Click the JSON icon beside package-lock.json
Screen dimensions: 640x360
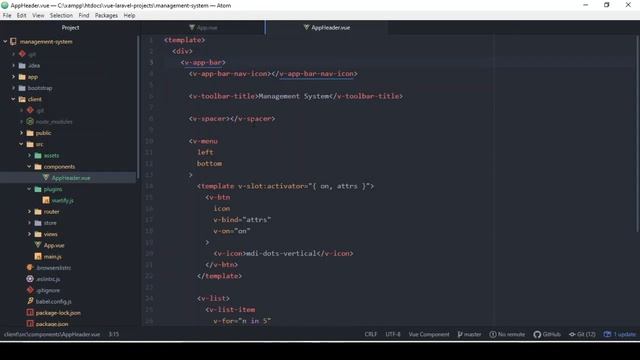click(30, 313)
